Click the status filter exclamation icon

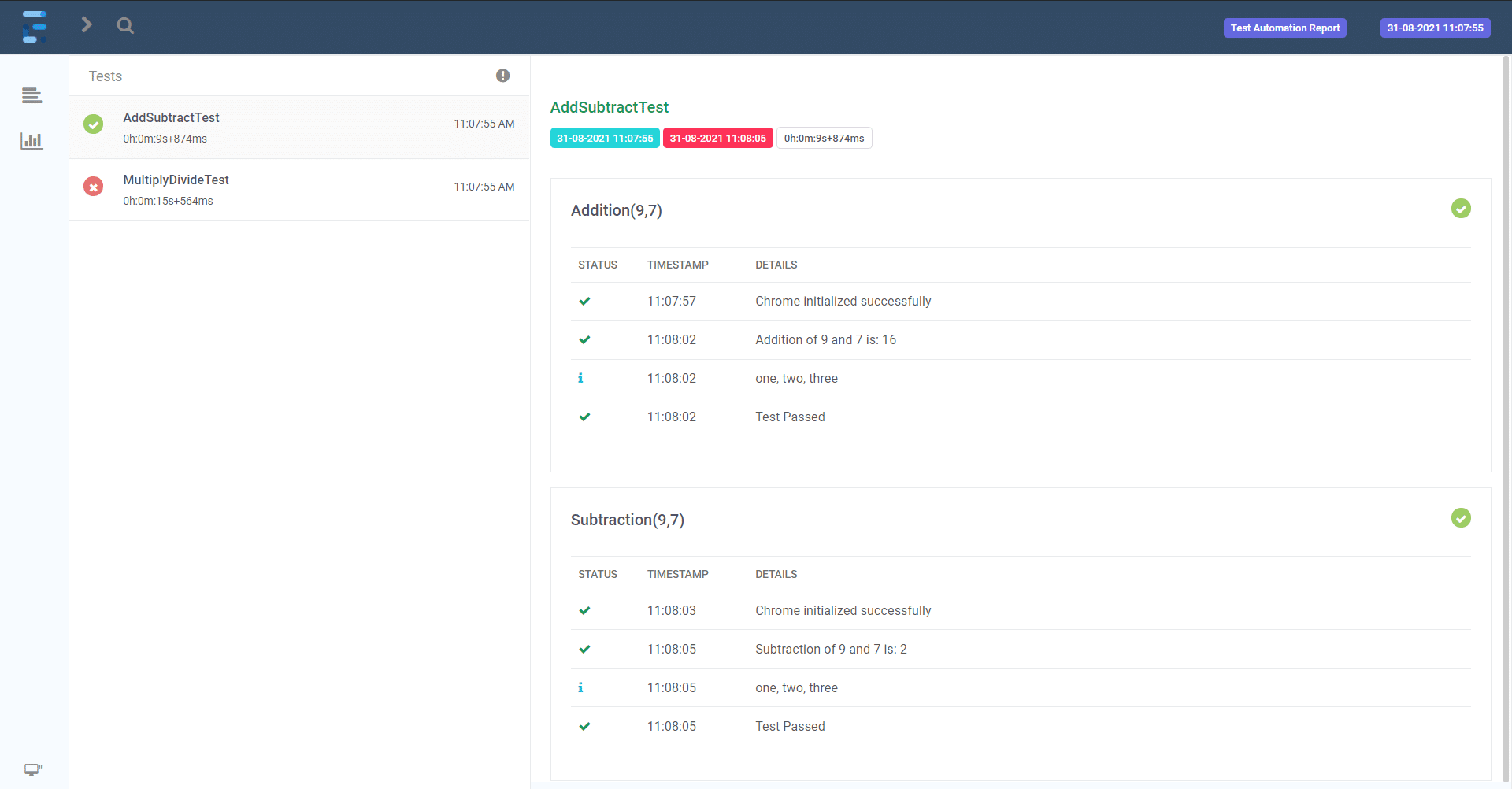click(x=502, y=76)
